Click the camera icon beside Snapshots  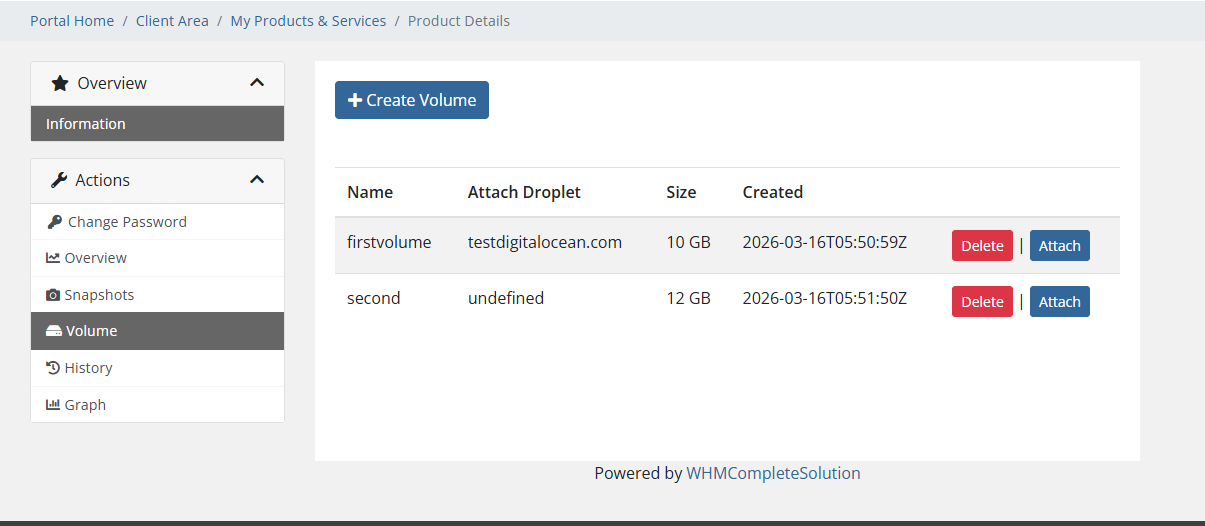(53, 295)
